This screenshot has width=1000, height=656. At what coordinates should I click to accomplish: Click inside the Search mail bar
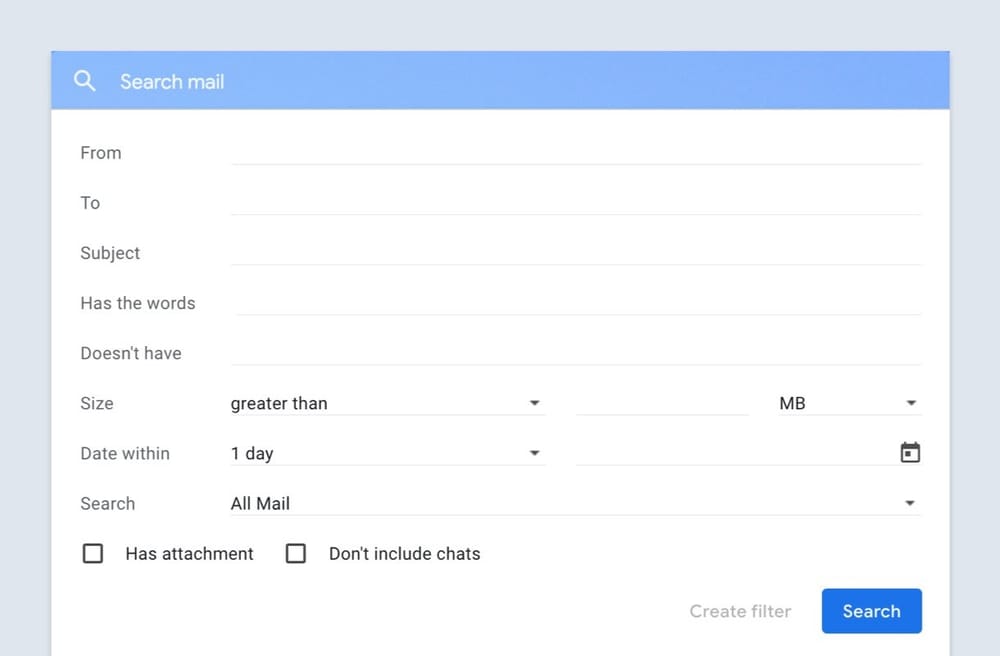point(400,81)
